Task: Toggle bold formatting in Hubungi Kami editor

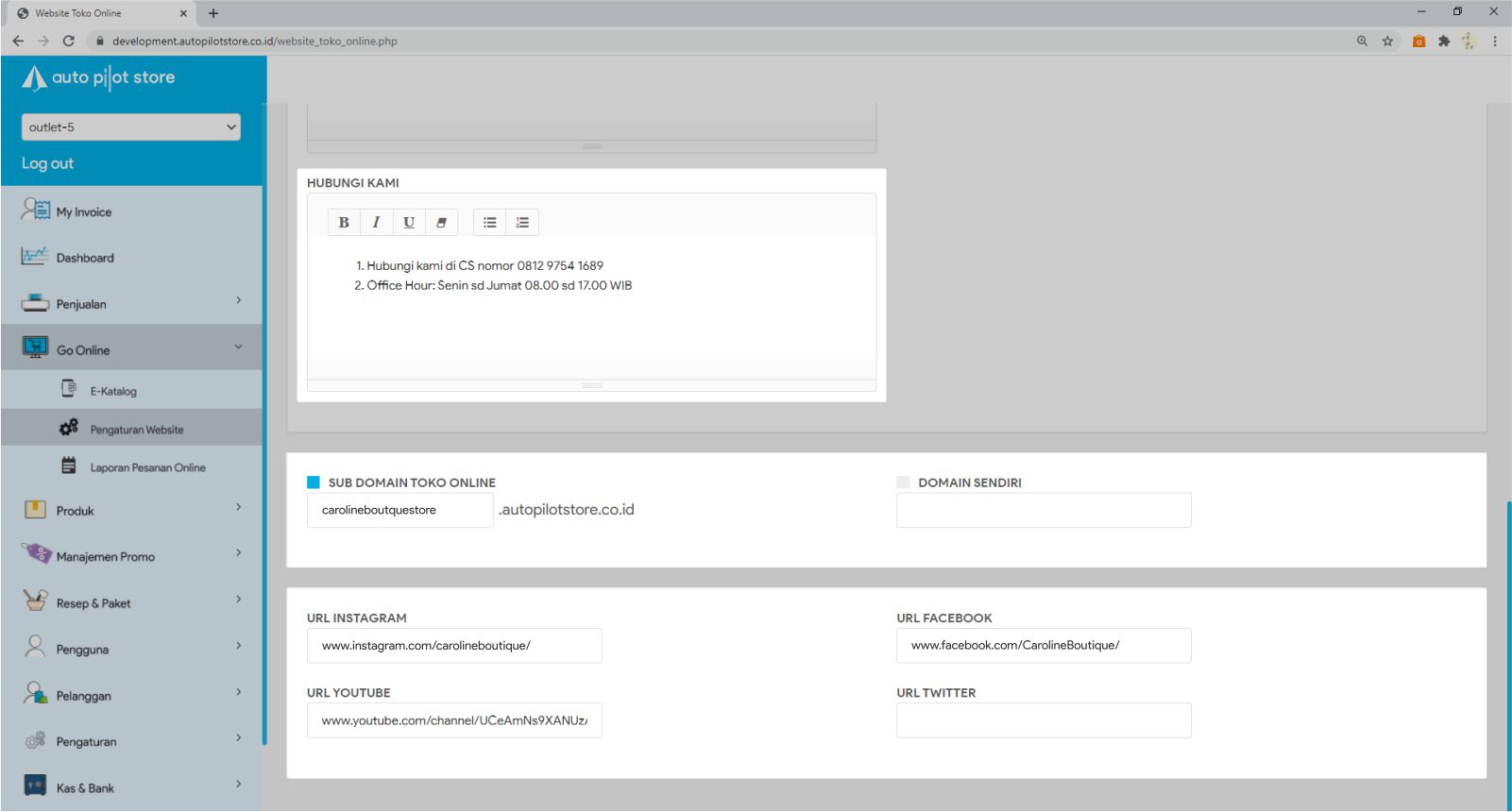Action: 344,223
